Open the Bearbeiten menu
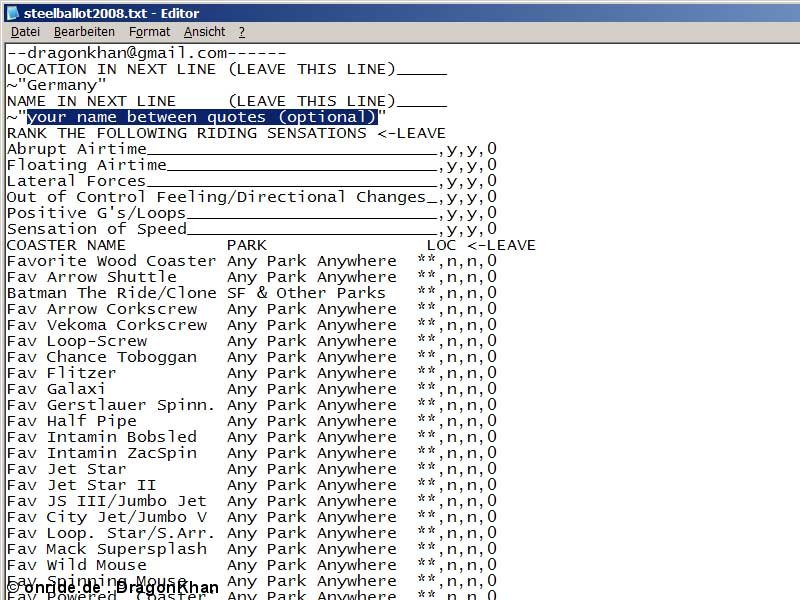 point(84,32)
